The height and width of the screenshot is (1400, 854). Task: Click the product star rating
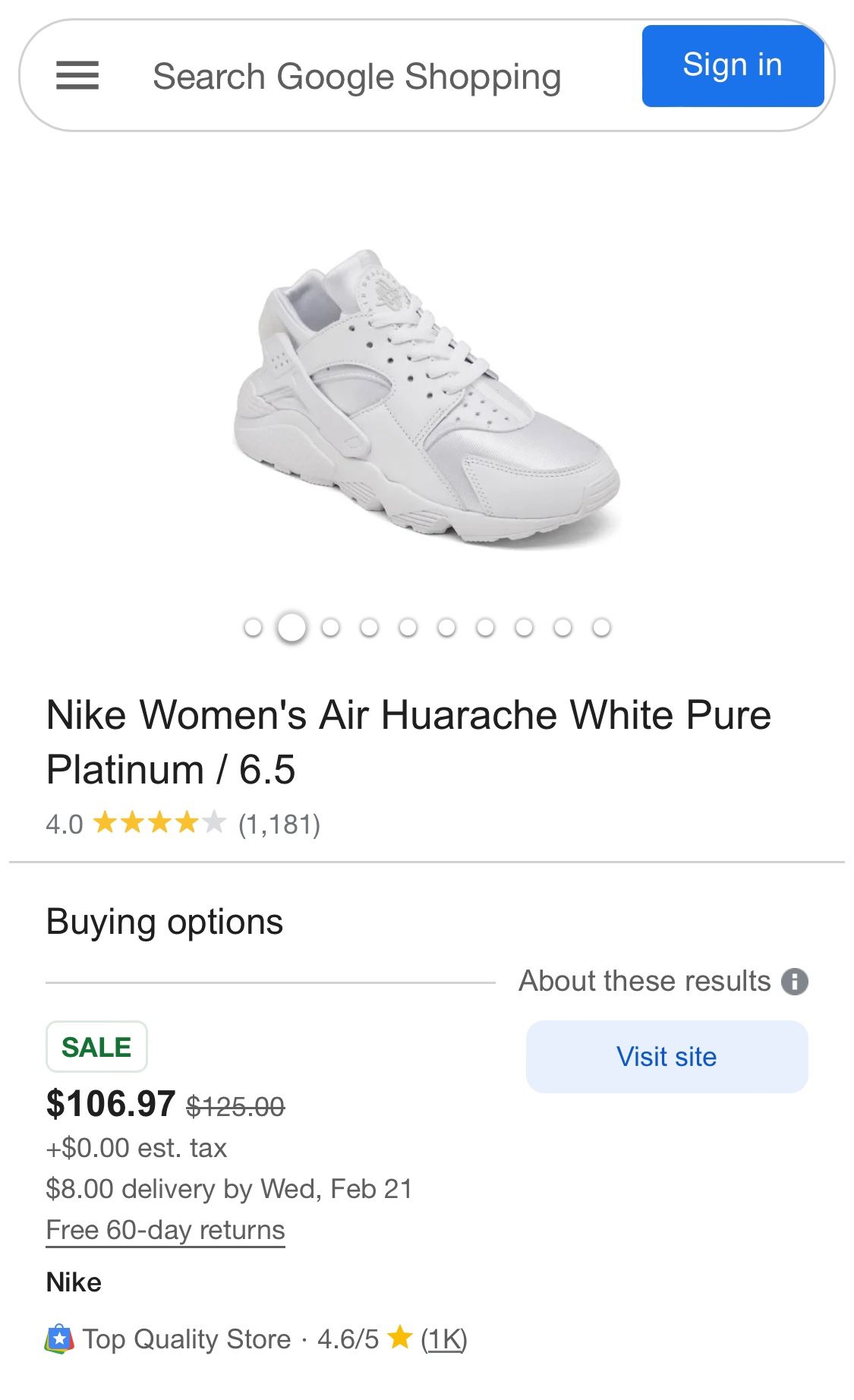tap(159, 823)
